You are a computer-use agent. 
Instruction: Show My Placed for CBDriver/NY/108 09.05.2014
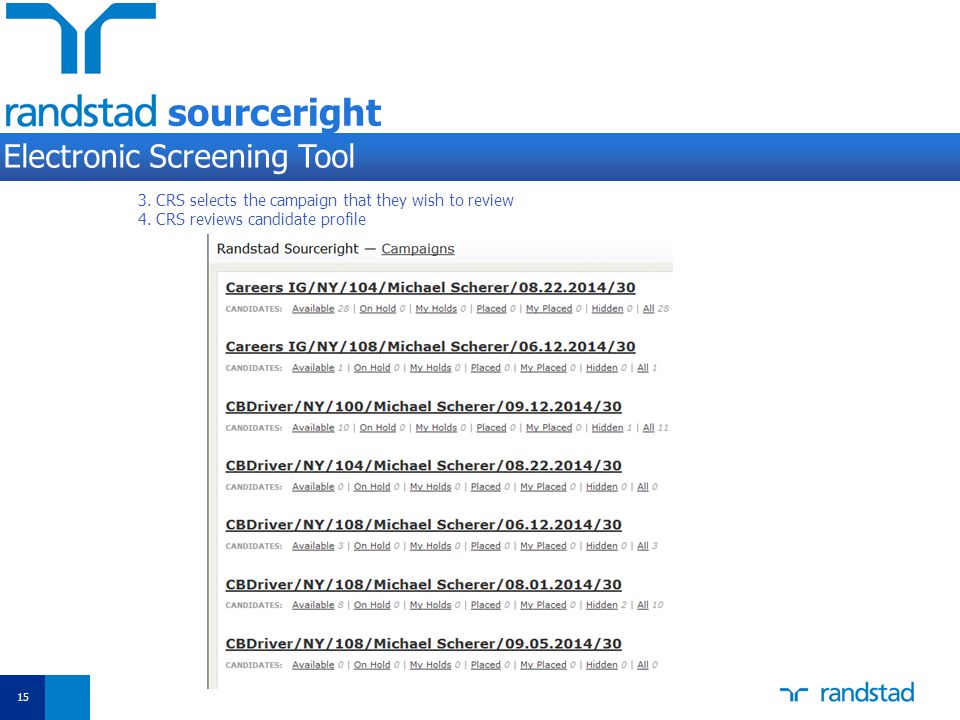(x=543, y=665)
